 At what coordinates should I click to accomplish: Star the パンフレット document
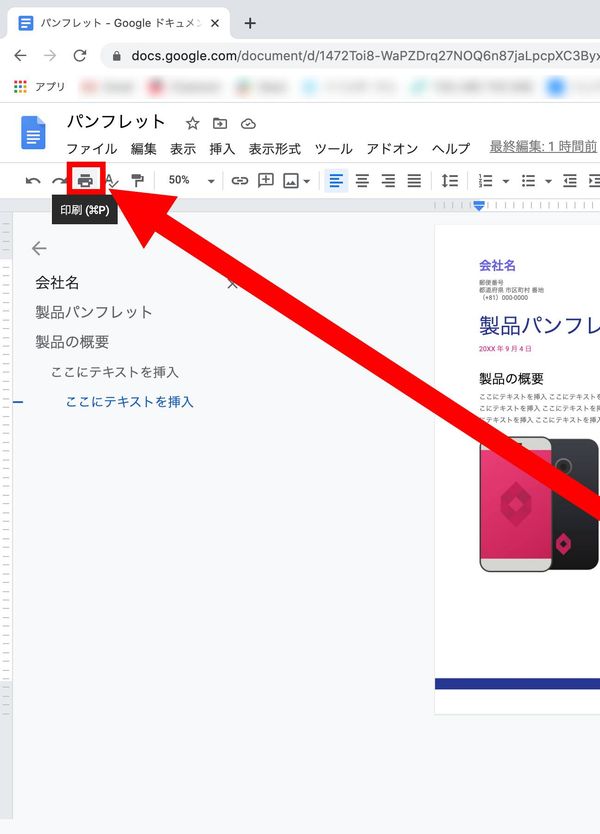[193, 124]
